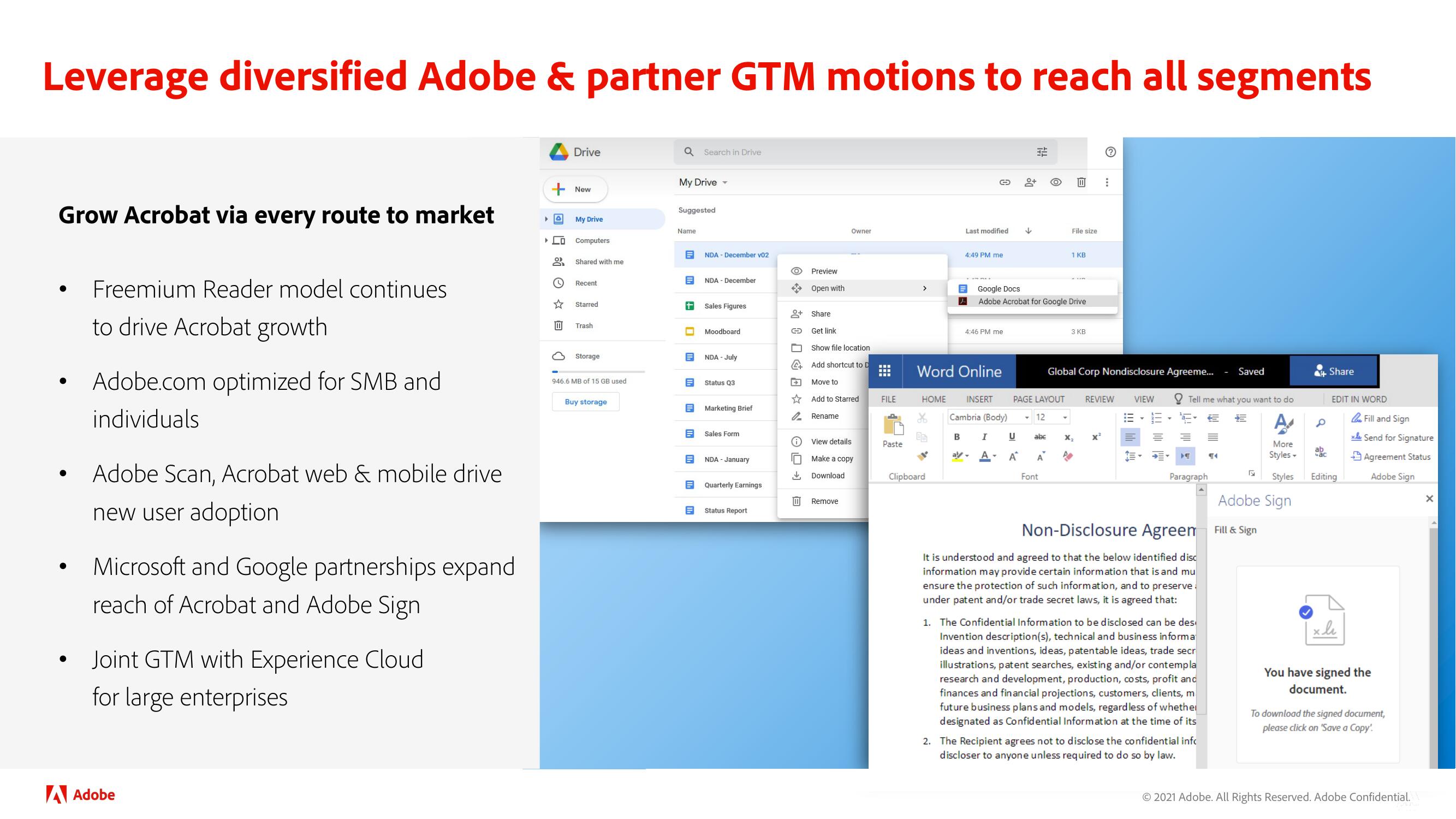Open the font color dropdown arrow
The image size is (1456, 819).
pyautogui.click(x=994, y=456)
